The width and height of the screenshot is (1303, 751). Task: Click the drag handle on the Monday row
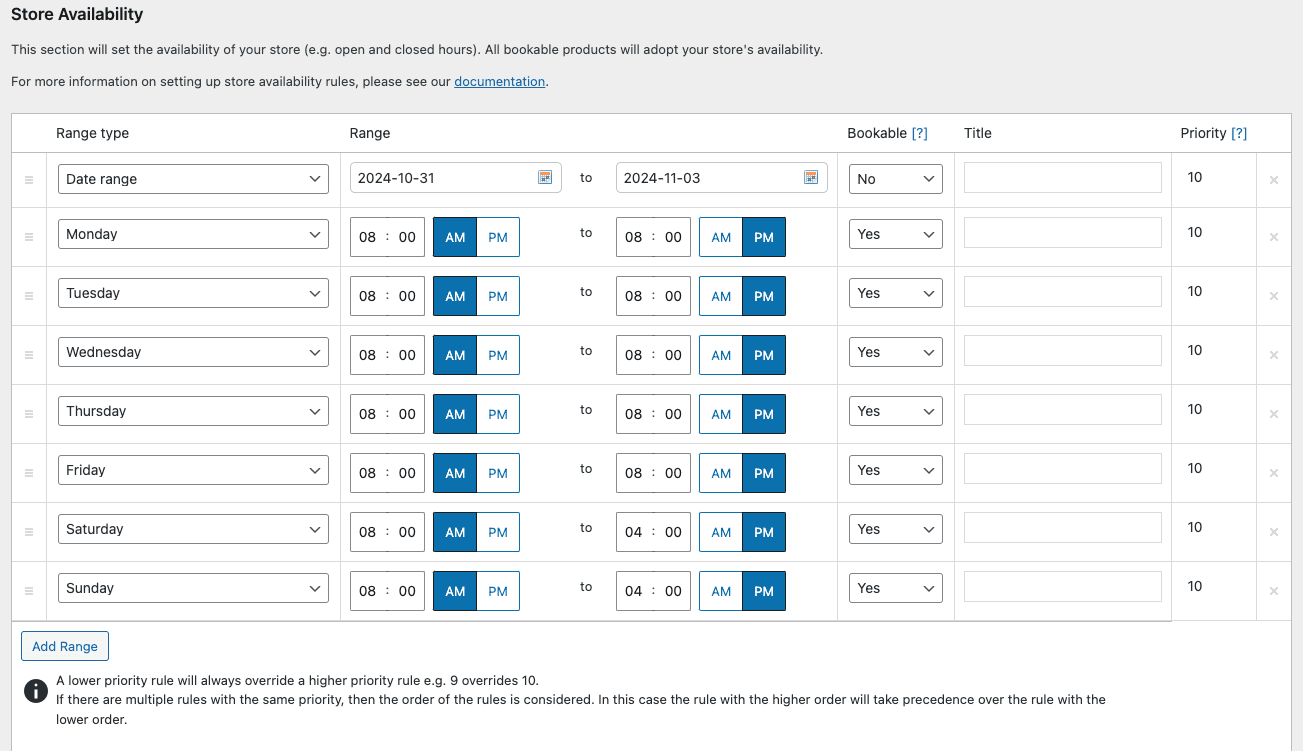(x=29, y=236)
